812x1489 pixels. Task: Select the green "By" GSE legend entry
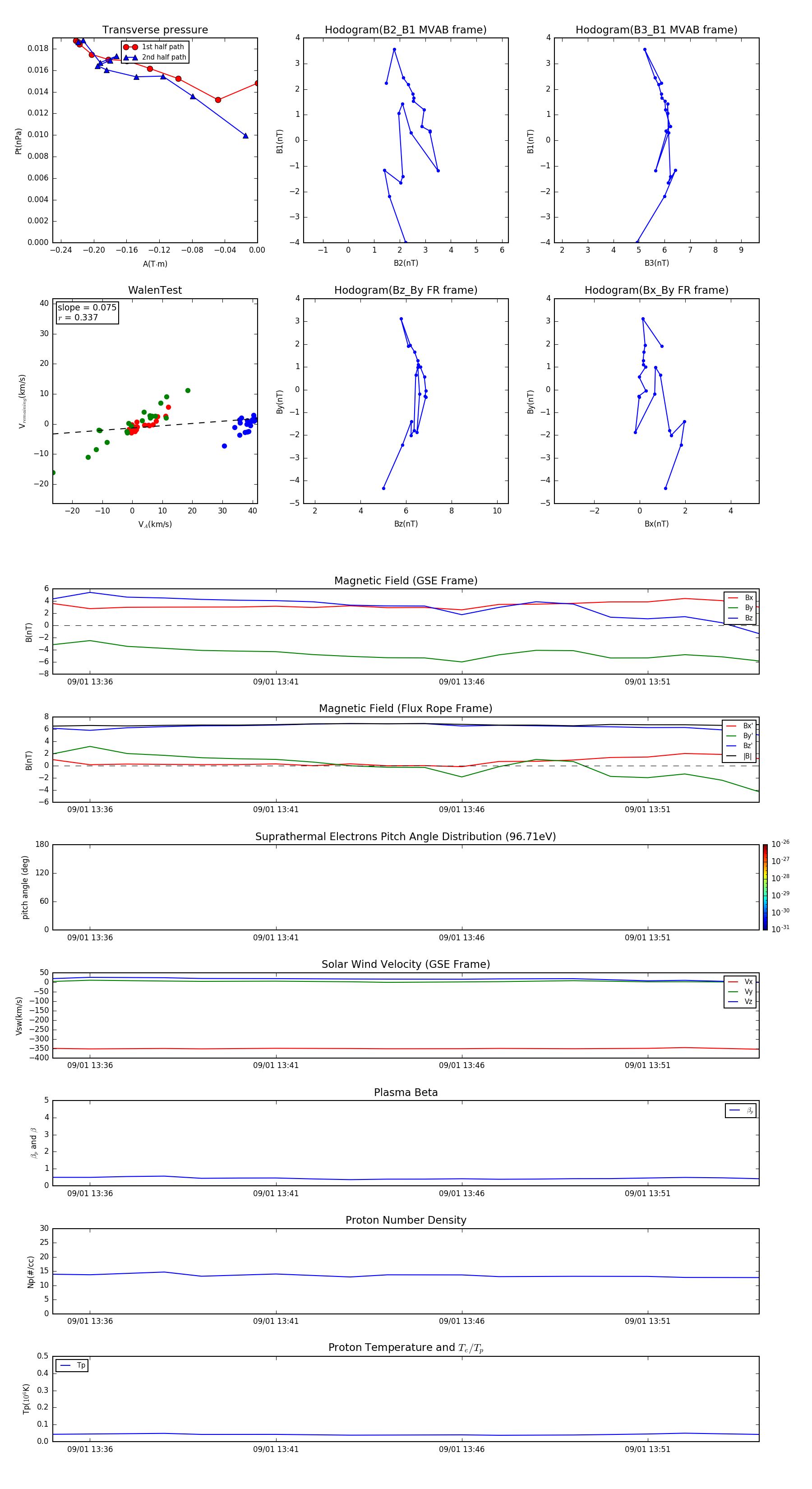click(740, 607)
